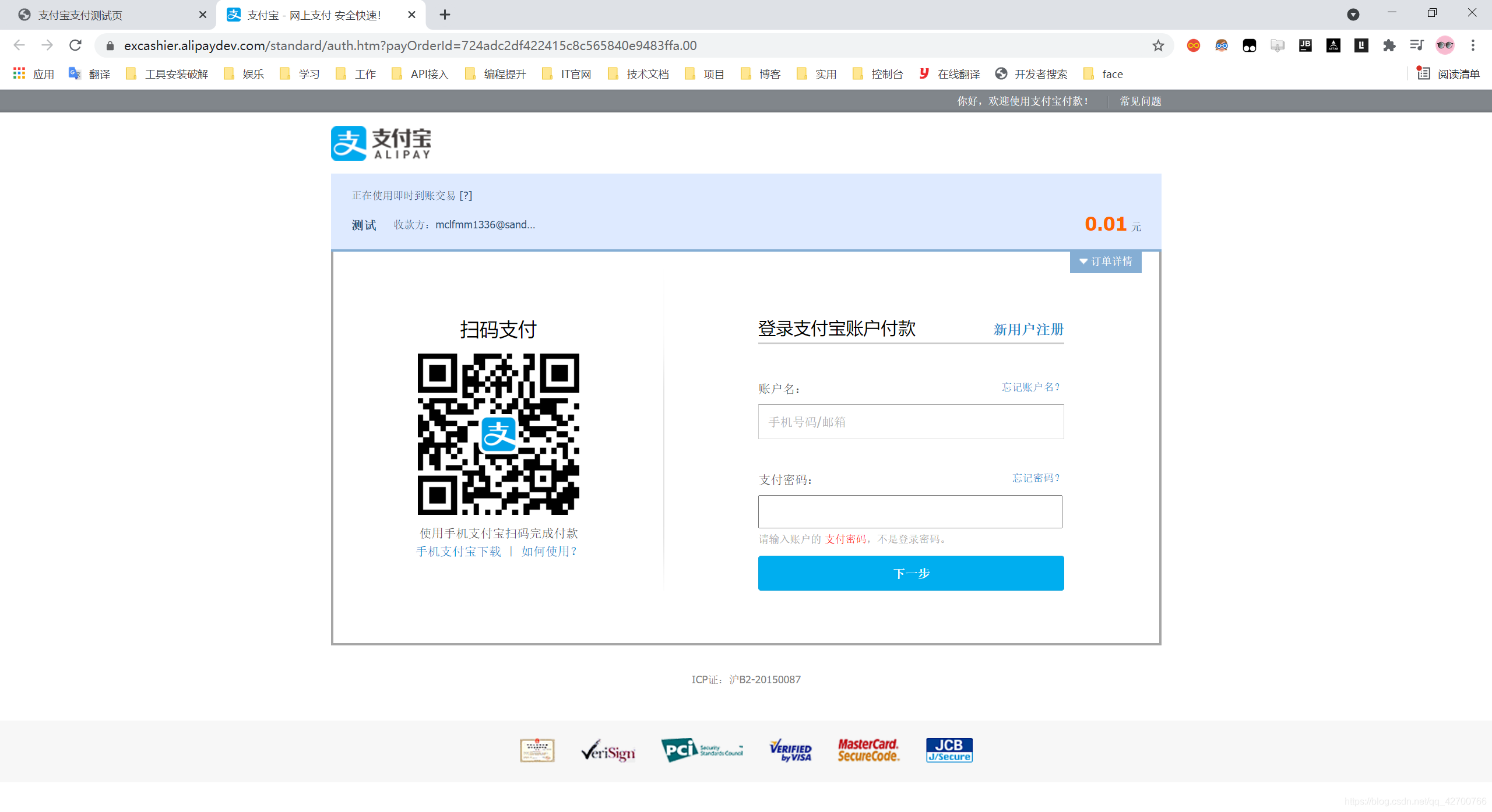
Task: Open the 博客 bookmark folder
Action: click(x=761, y=74)
